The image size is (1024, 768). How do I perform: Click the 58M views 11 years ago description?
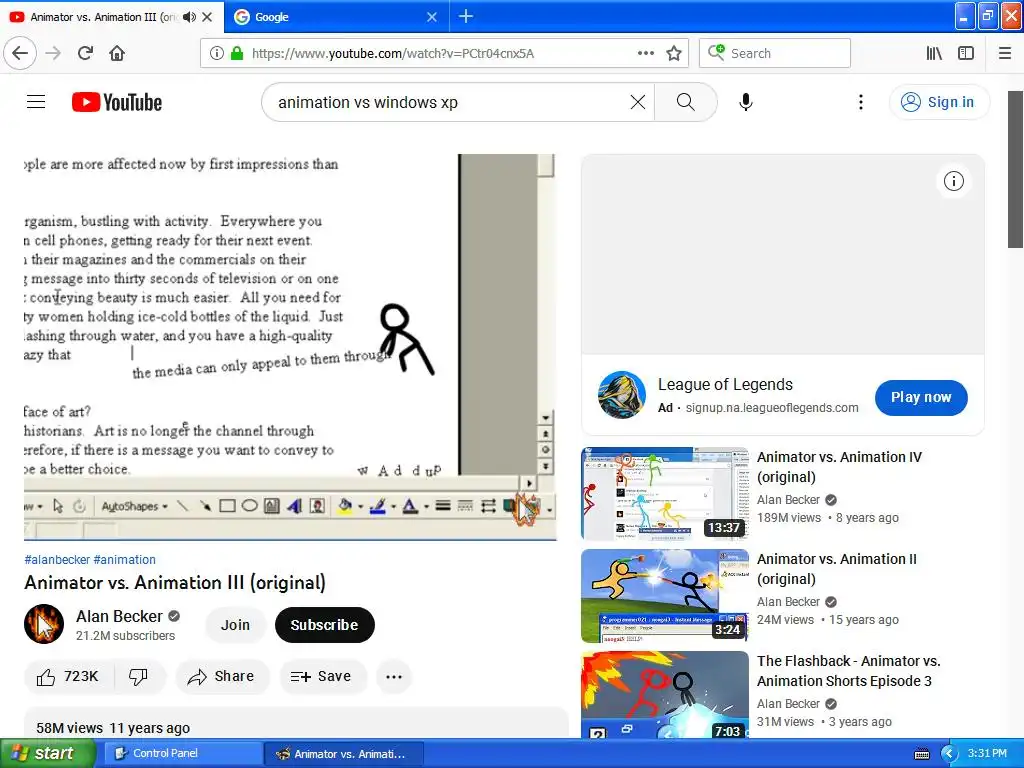click(x=113, y=728)
